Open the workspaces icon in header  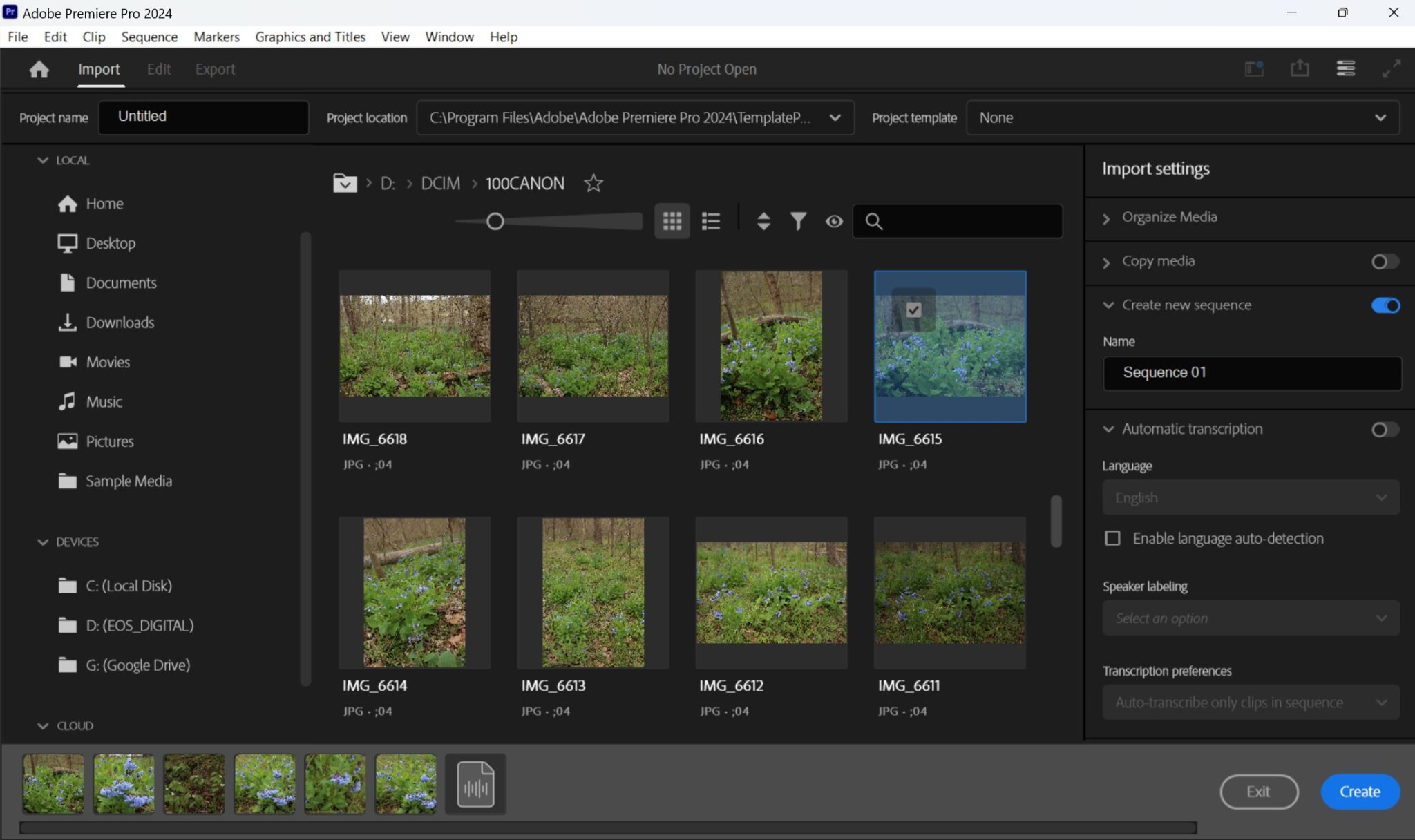(x=1254, y=68)
